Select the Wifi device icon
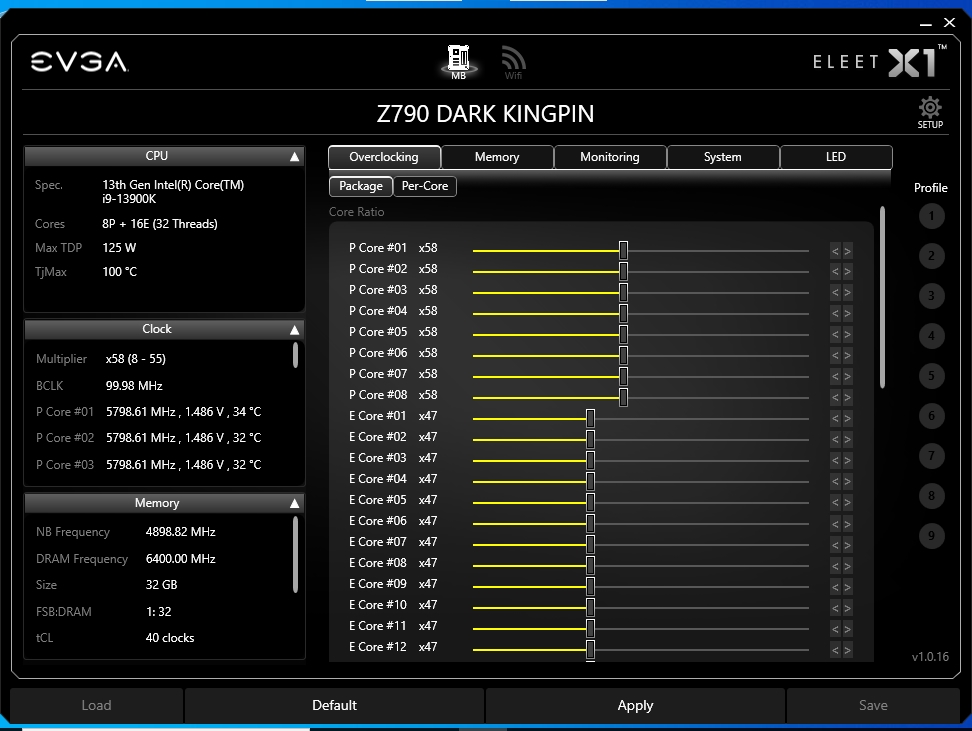This screenshot has height=731, width=972. (x=513, y=63)
